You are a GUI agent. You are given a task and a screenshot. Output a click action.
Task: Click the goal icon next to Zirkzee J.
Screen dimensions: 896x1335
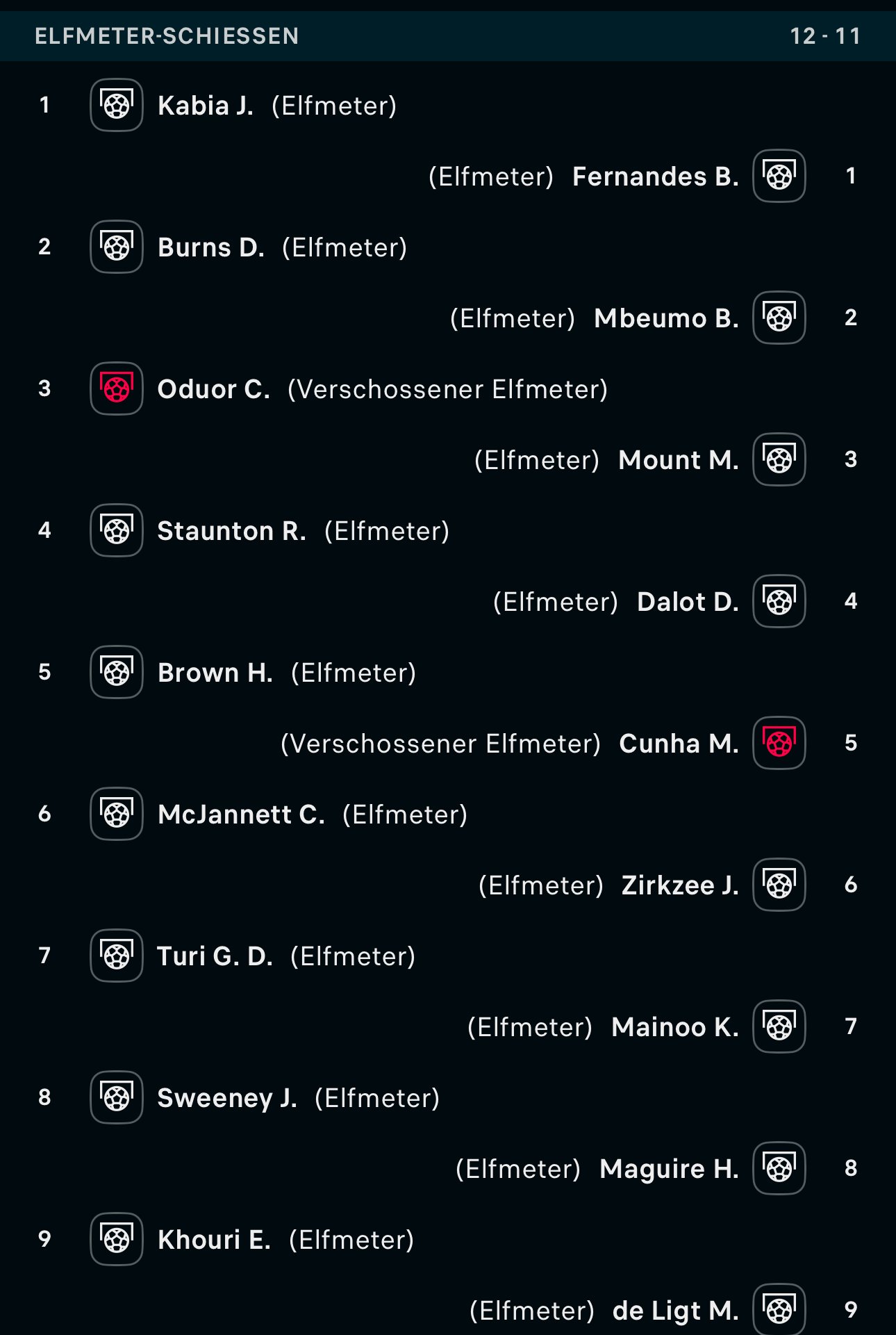click(x=779, y=885)
